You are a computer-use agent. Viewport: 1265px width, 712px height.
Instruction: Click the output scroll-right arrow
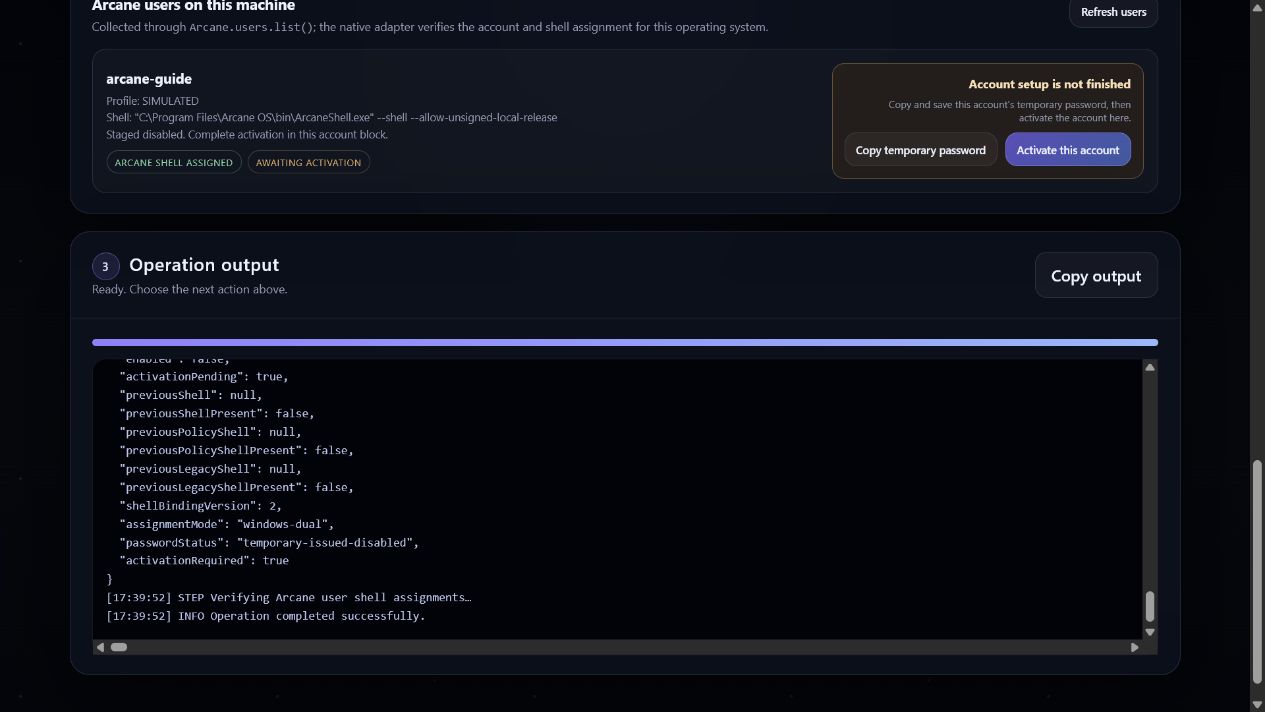pos(1135,647)
